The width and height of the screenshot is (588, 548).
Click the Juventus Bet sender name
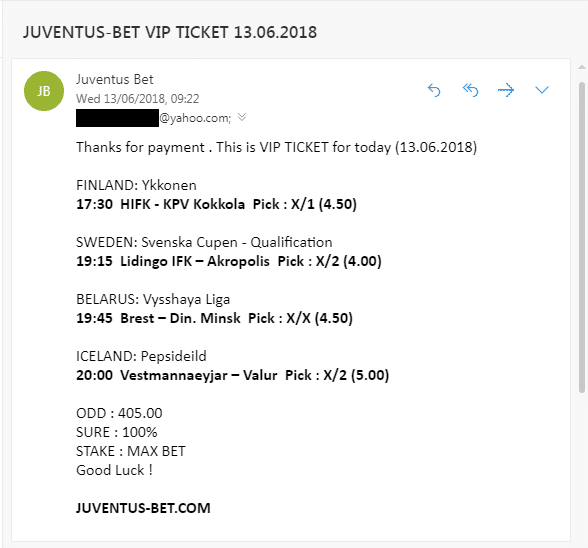pyautogui.click(x=115, y=80)
